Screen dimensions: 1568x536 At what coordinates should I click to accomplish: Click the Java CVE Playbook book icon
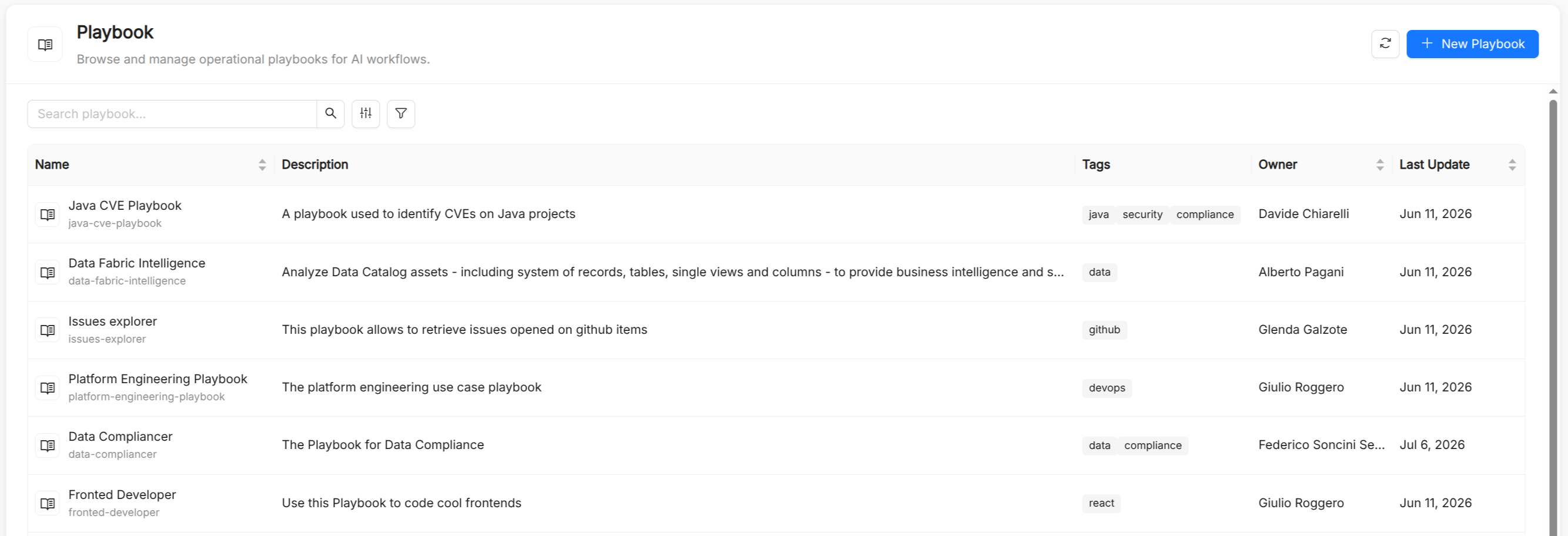click(x=48, y=214)
